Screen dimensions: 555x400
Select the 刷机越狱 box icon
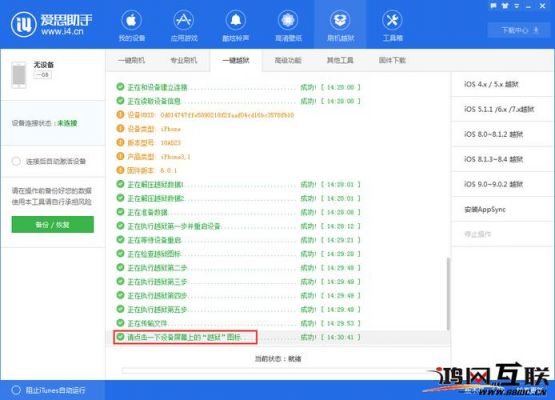pos(340,25)
